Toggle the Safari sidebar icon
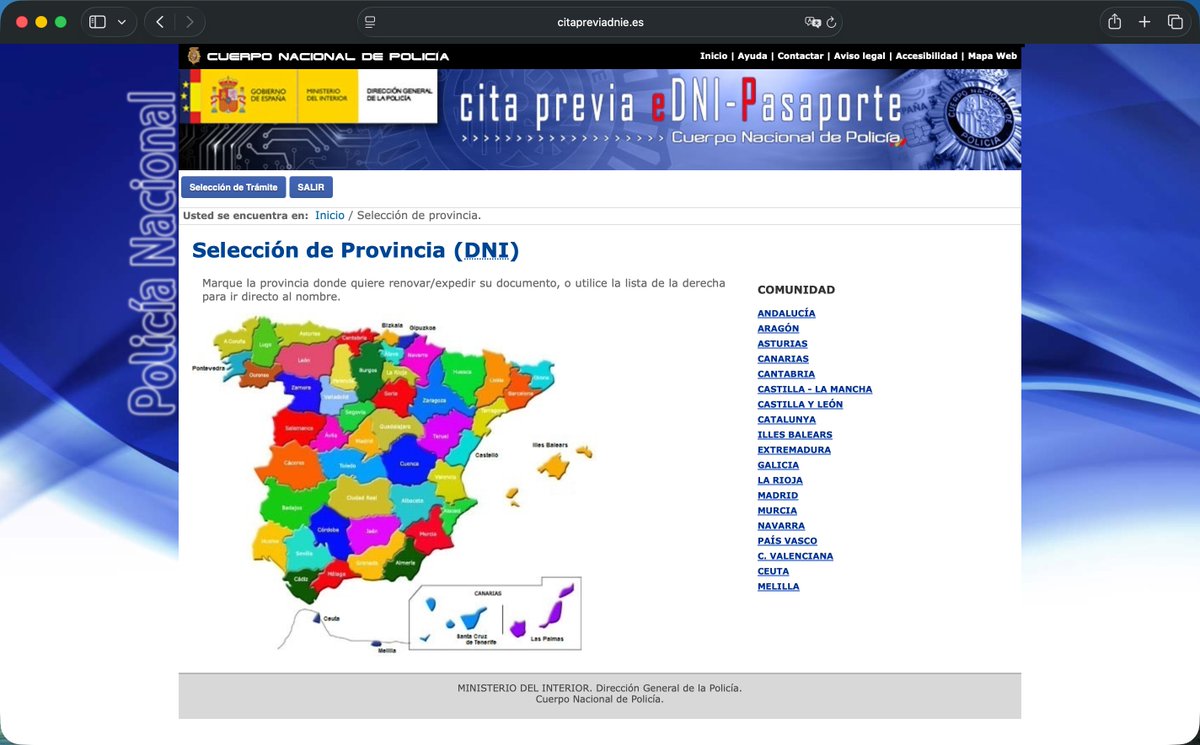Viewport: 1200px width, 745px height. [x=97, y=22]
